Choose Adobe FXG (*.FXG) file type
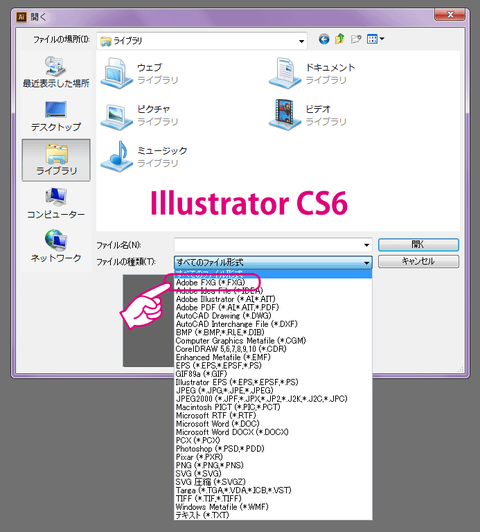480x532 pixels. click(x=273, y=282)
